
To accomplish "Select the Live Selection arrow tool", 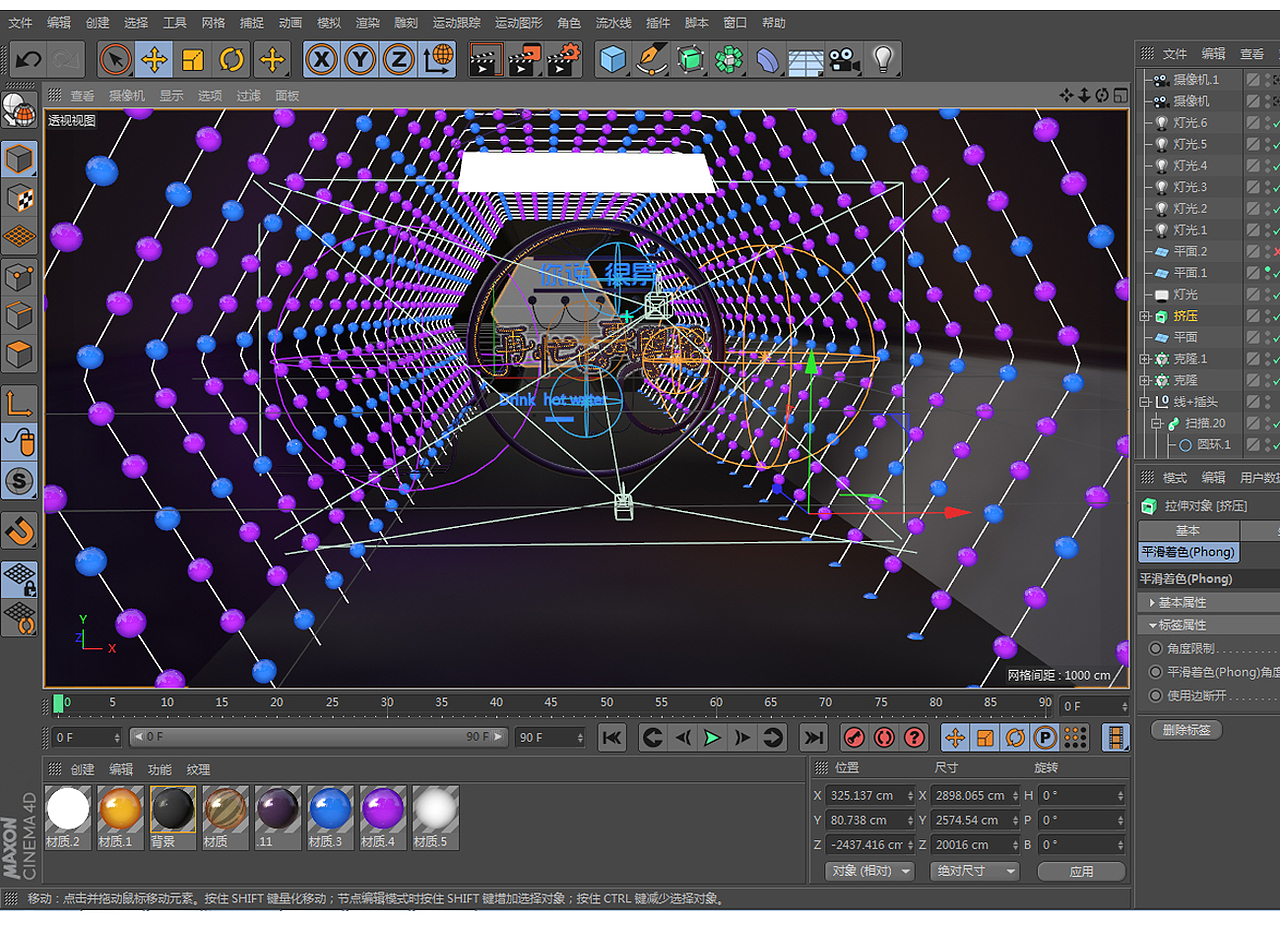I will 116,60.
